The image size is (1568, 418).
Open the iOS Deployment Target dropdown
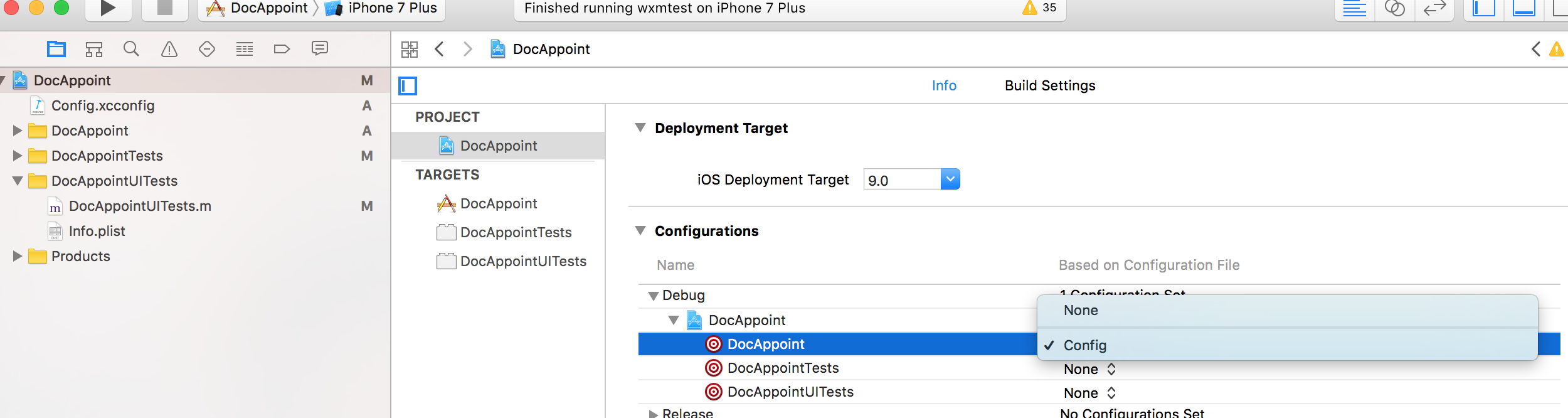[x=950, y=180]
